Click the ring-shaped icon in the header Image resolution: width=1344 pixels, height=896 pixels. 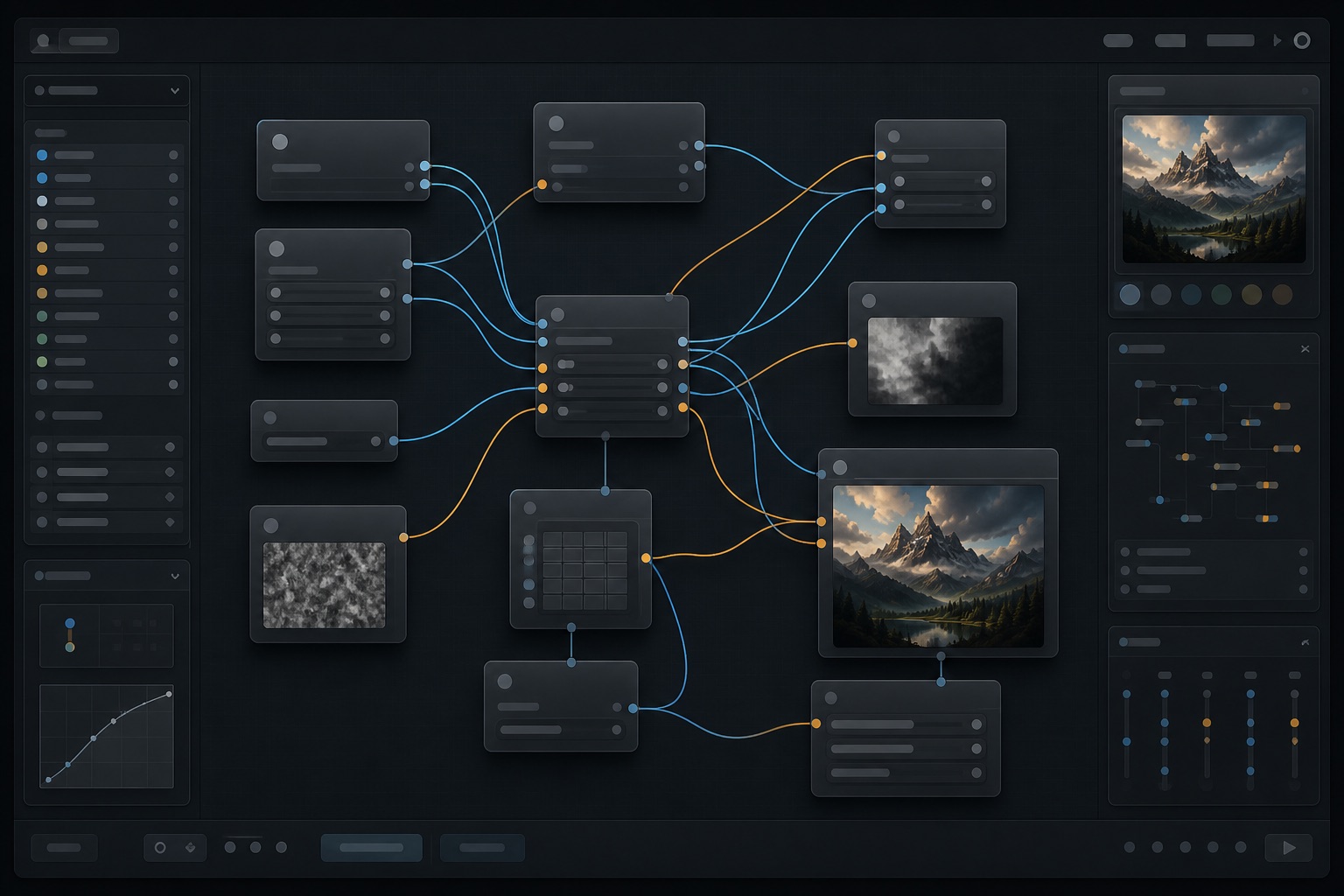click(x=1302, y=40)
